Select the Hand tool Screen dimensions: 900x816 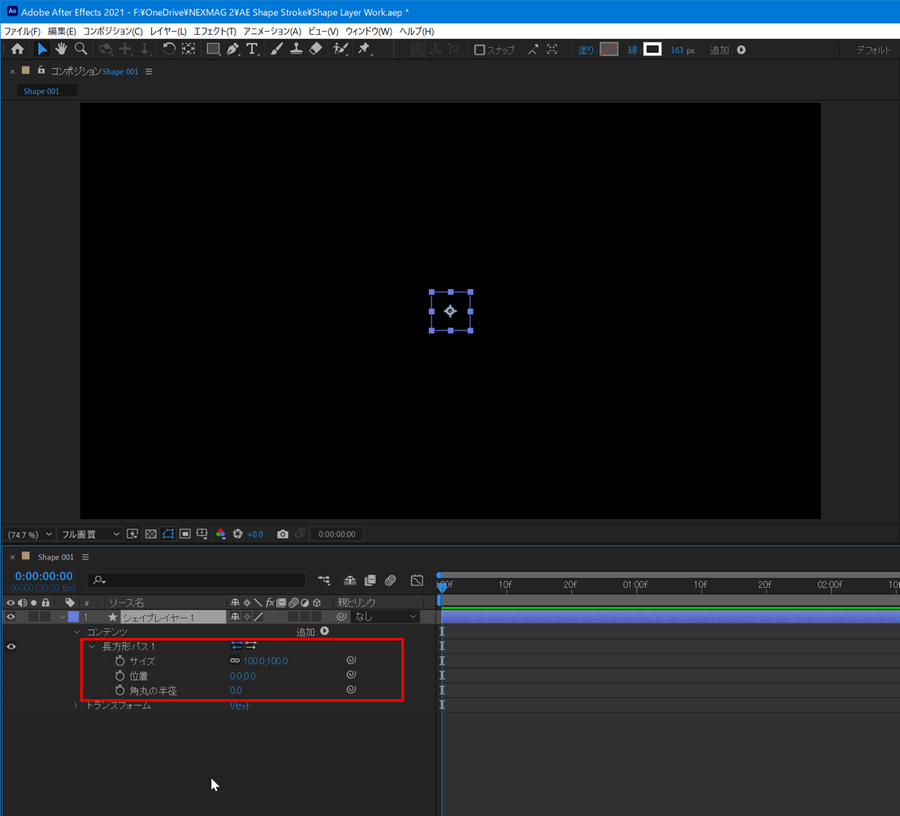[x=61, y=49]
